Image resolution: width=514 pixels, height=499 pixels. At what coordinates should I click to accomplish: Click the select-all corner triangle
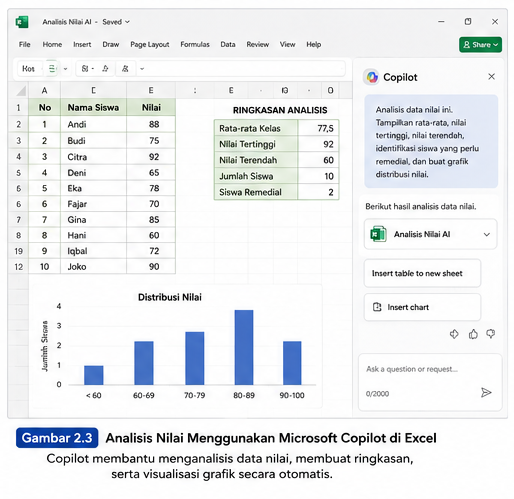click(21, 91)
